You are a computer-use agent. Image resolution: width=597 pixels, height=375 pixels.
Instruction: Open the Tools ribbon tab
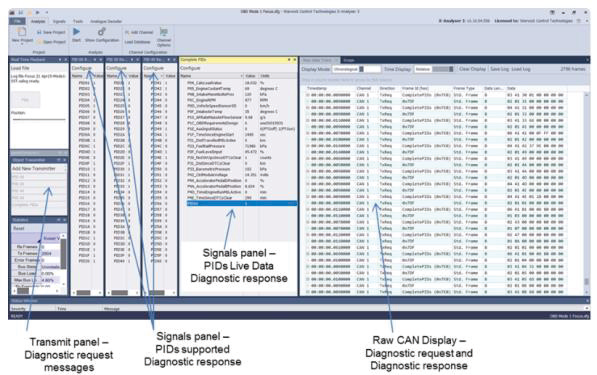(x=78, y=21)
